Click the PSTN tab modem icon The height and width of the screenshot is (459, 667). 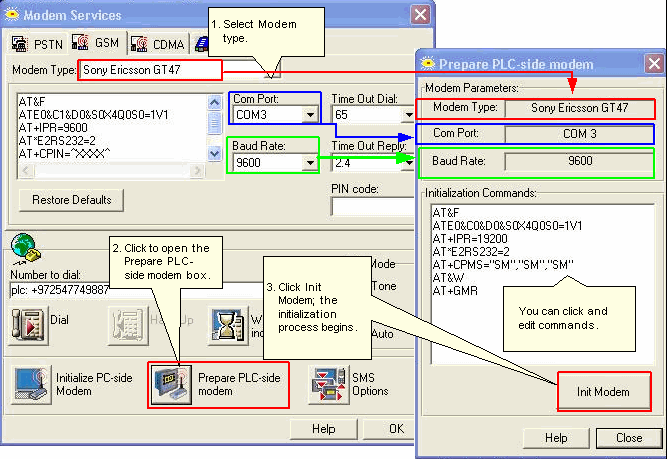(x=20, y=44)
